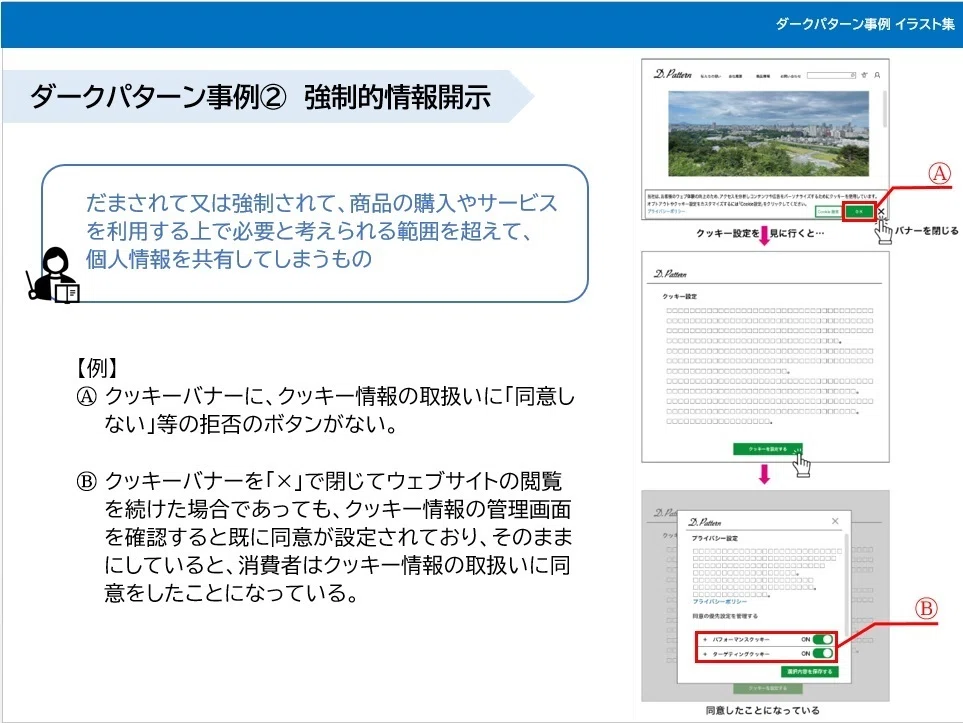Close the cookie banner with its X
963x723 pixels.
(x=881, y=211)
